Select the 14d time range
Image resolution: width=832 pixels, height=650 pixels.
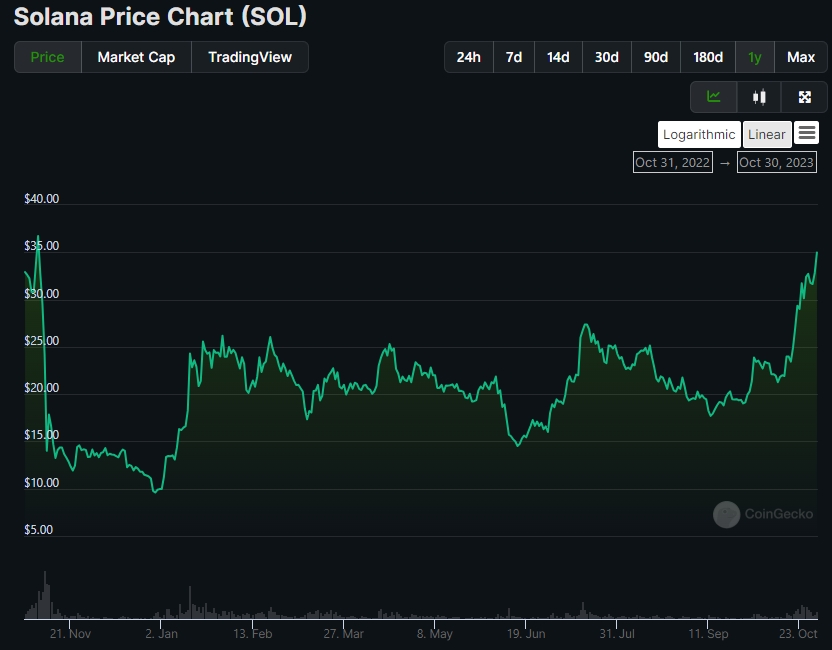[558, 57]
